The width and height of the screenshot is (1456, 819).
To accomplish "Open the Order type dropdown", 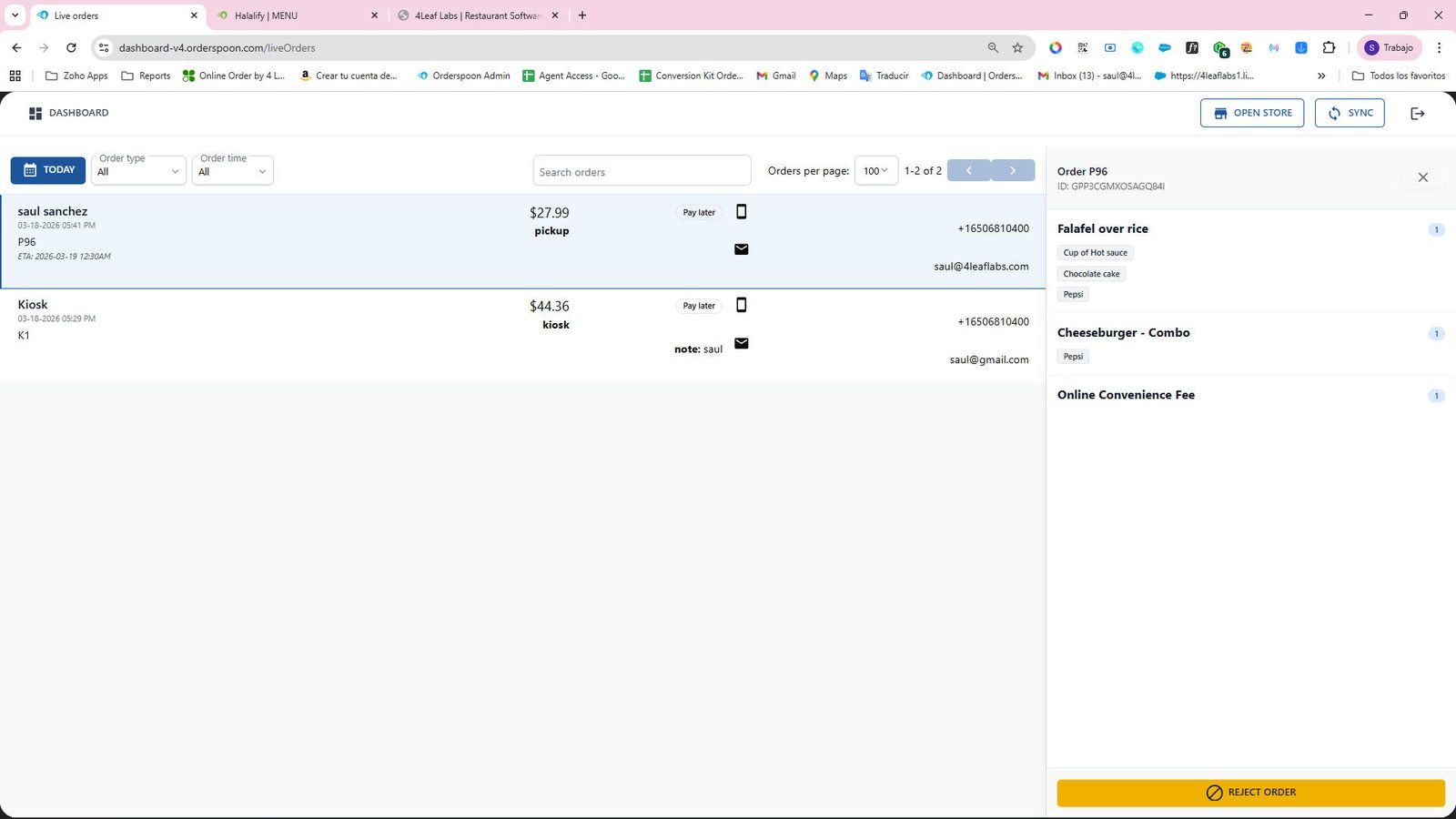I will (138, 170).
